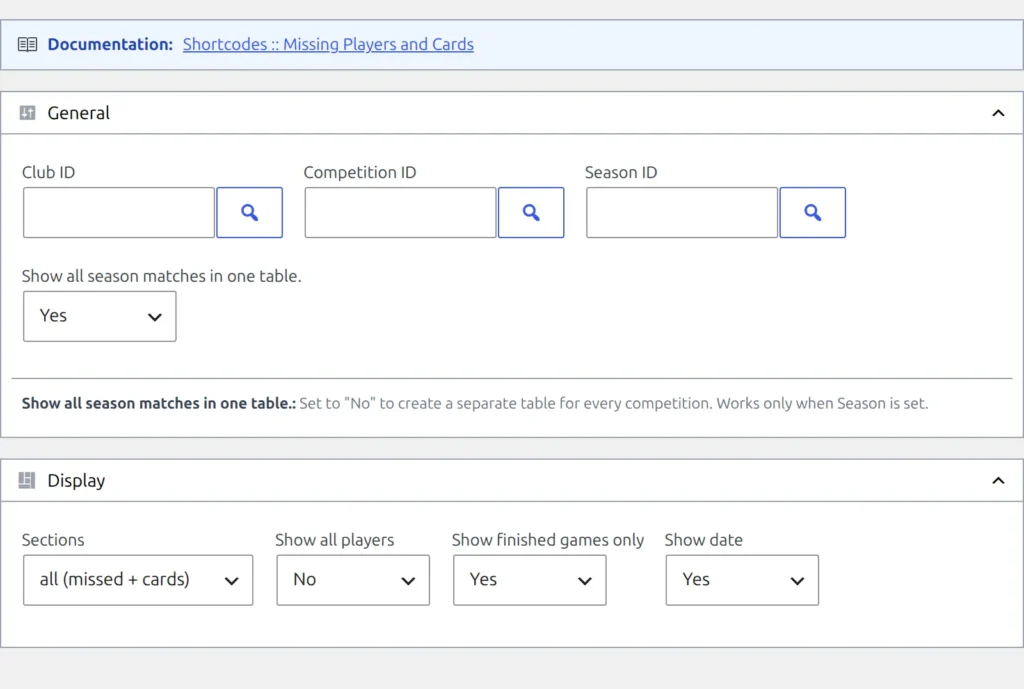Open the 'Show all season matches in one table' dropdown
This screenshot has width=1024, height=689.
(x=99, y=316)
